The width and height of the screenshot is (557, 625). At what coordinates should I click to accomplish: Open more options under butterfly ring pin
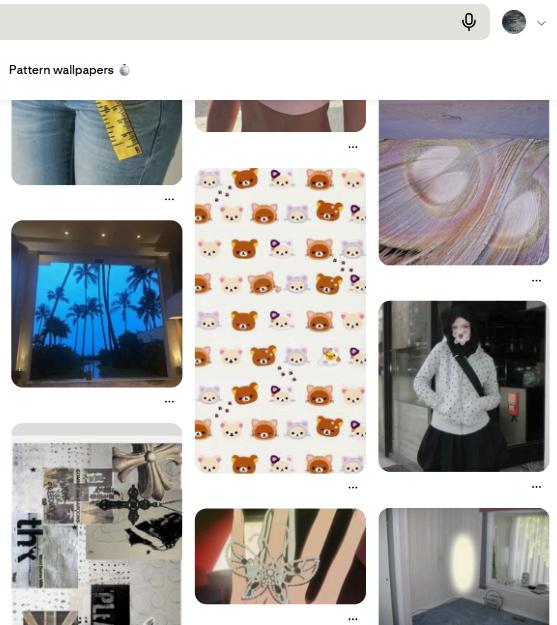[352, 619]
